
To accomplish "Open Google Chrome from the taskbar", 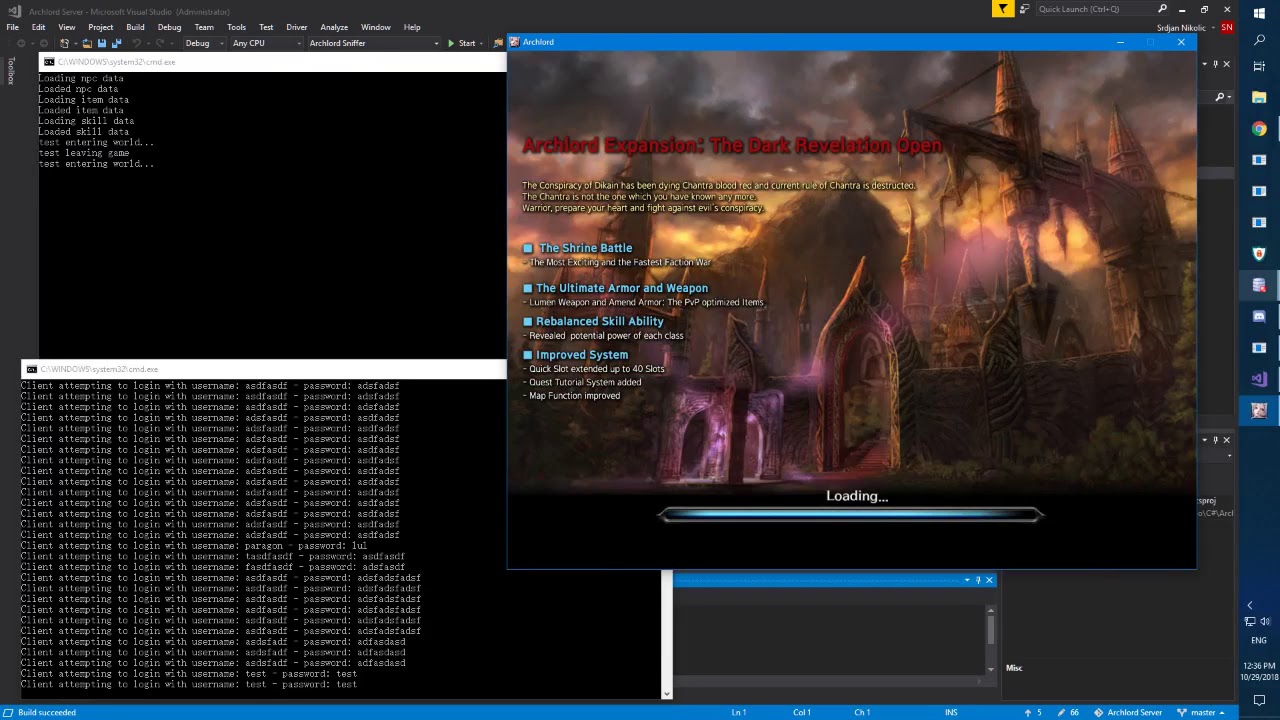I will pos(1259,129).
